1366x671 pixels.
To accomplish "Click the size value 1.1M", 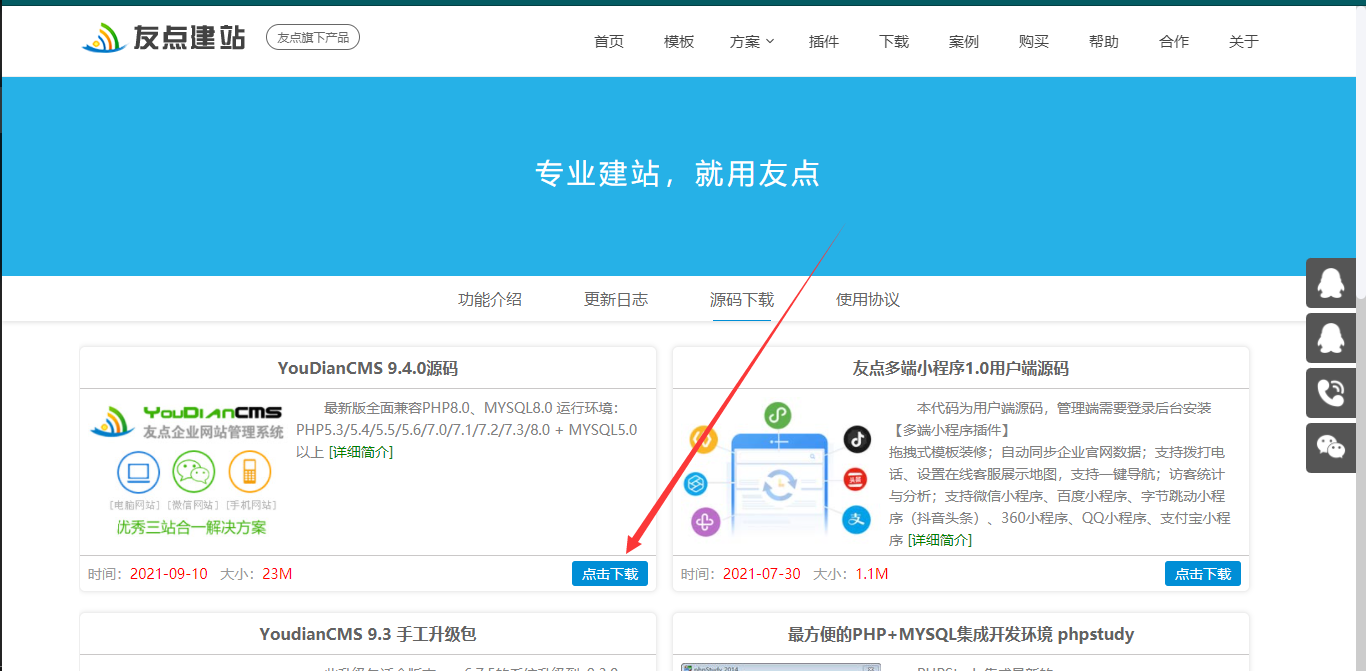I will coord(871,574).
